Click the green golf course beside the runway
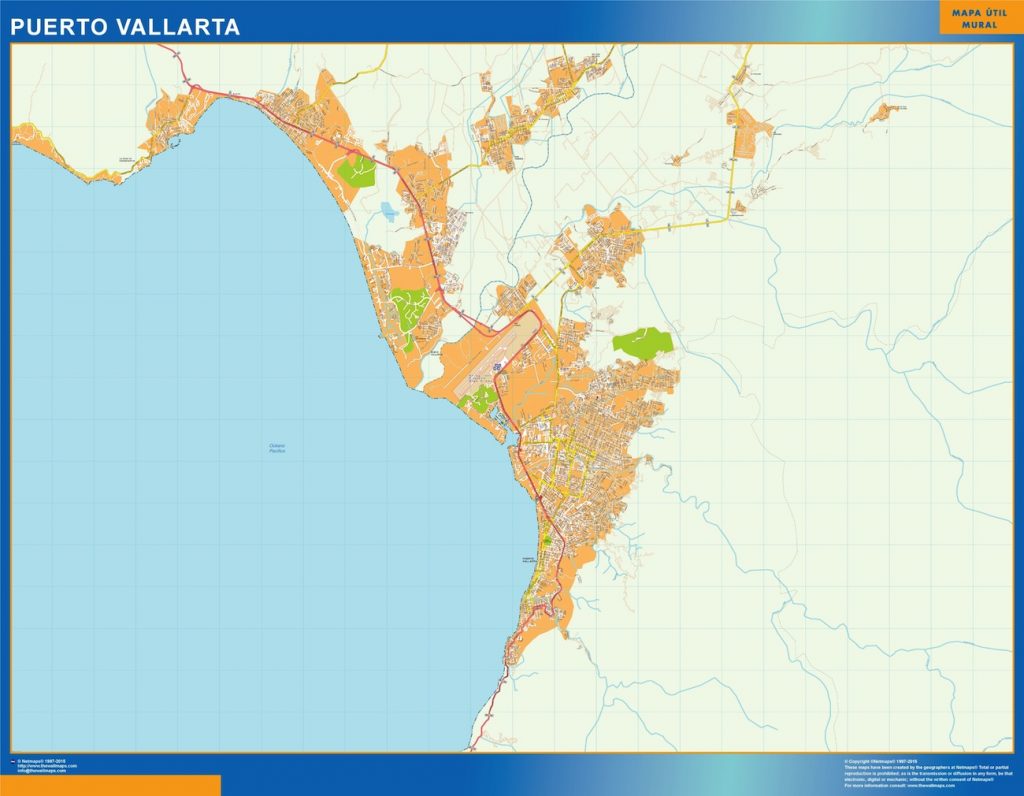1024x796 pixels. tap(479, 399)
